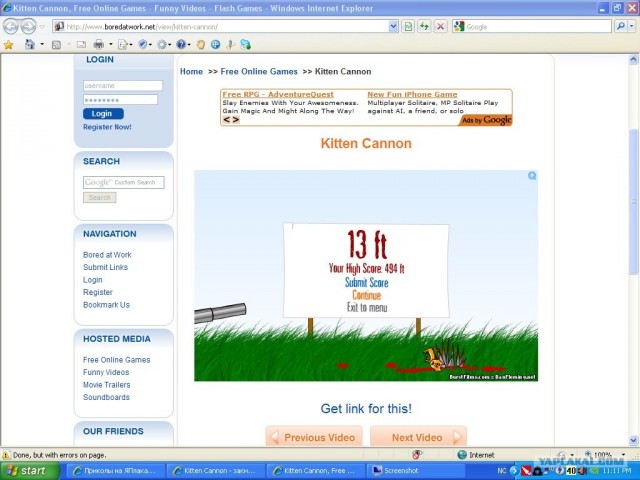640x480 pixels.
Task: Click the Next Video button
Action: tap(418, 437)
